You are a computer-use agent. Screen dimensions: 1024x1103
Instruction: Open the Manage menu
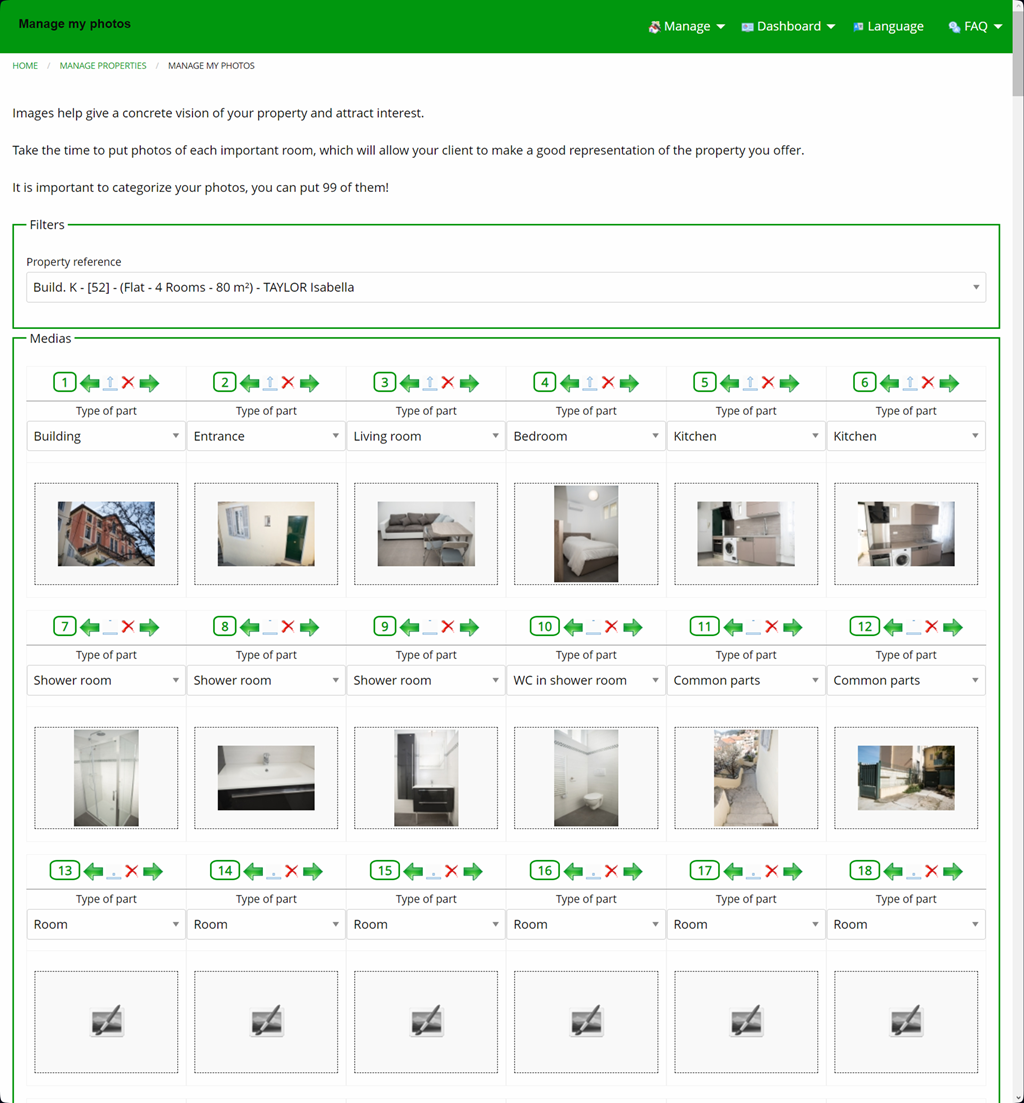tap(686, 27)
